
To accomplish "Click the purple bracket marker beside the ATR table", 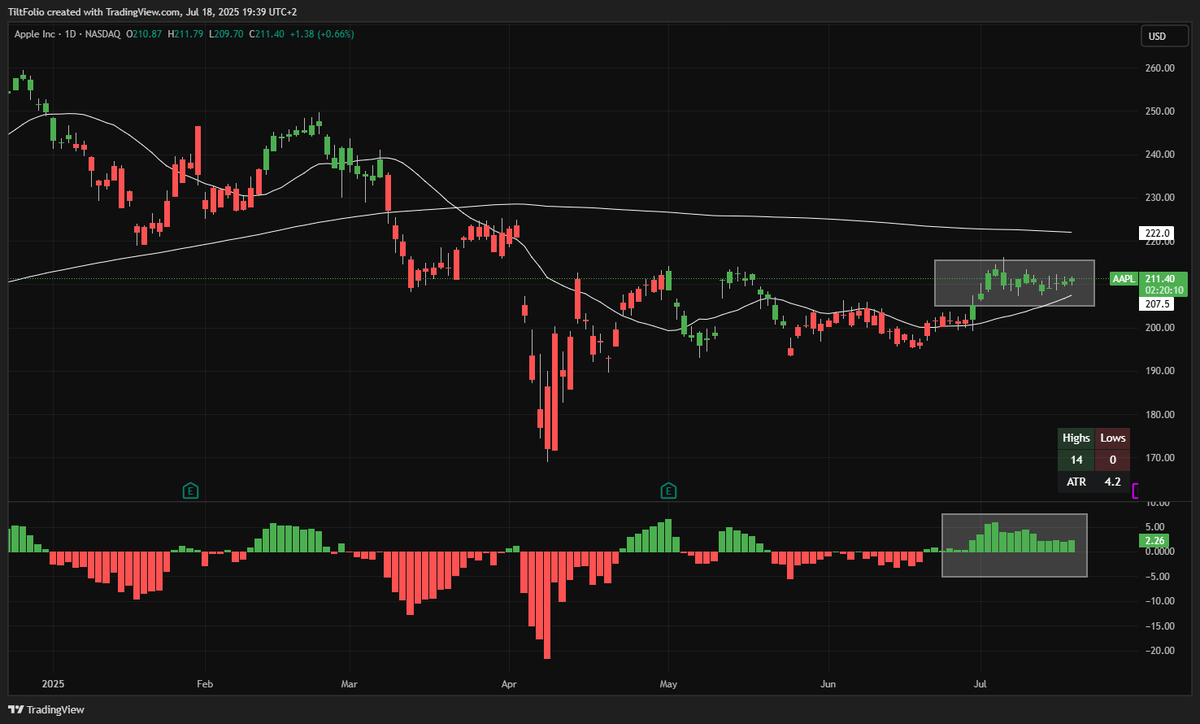I will pyautogui.click(x=1136, y=490).
